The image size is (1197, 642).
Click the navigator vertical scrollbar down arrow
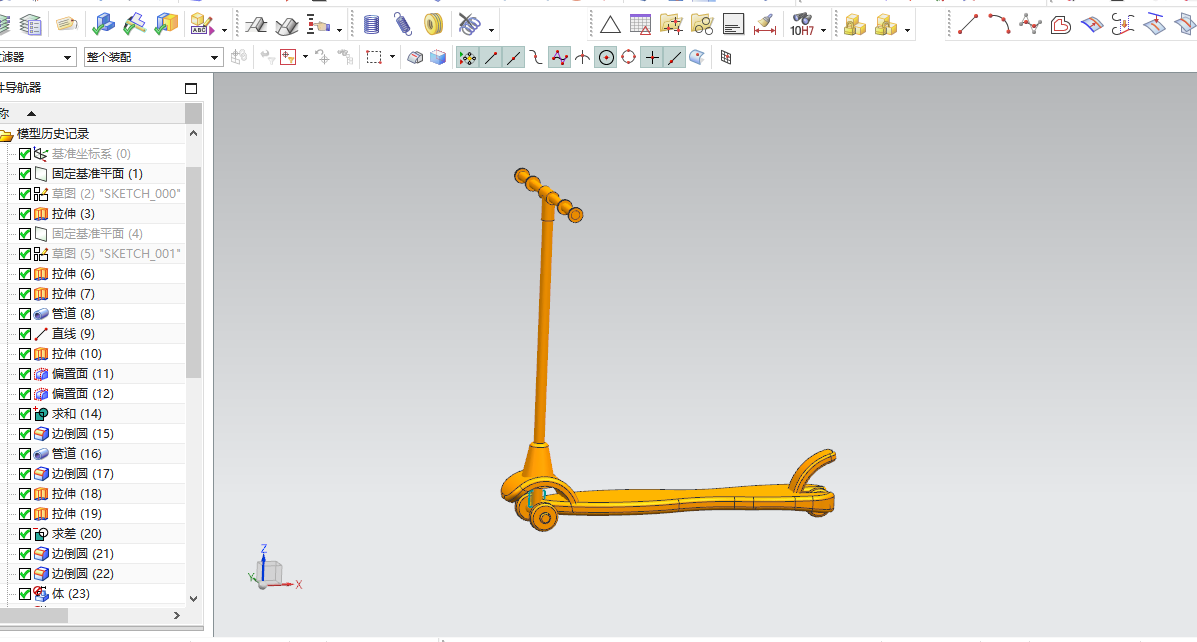[x=193, y=598]
